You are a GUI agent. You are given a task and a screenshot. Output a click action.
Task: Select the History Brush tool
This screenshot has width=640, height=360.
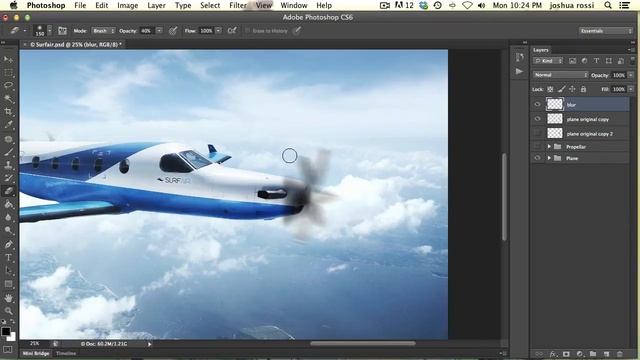click(8, 178)
